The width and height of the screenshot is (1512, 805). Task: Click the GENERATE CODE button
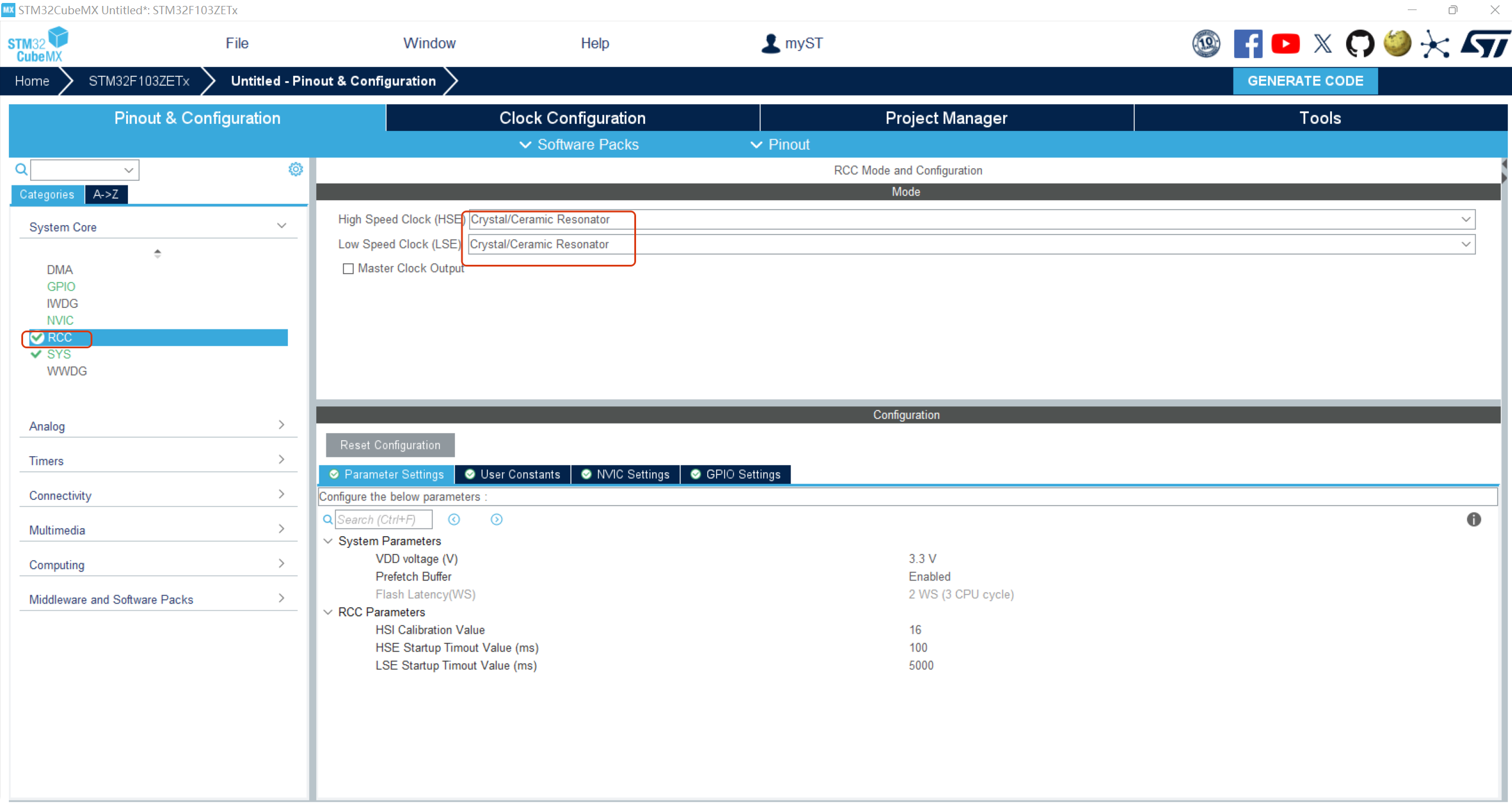point(1305,81)
